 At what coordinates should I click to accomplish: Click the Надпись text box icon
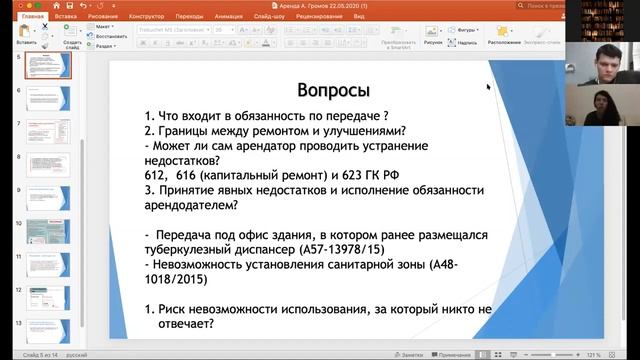[452, 42]
